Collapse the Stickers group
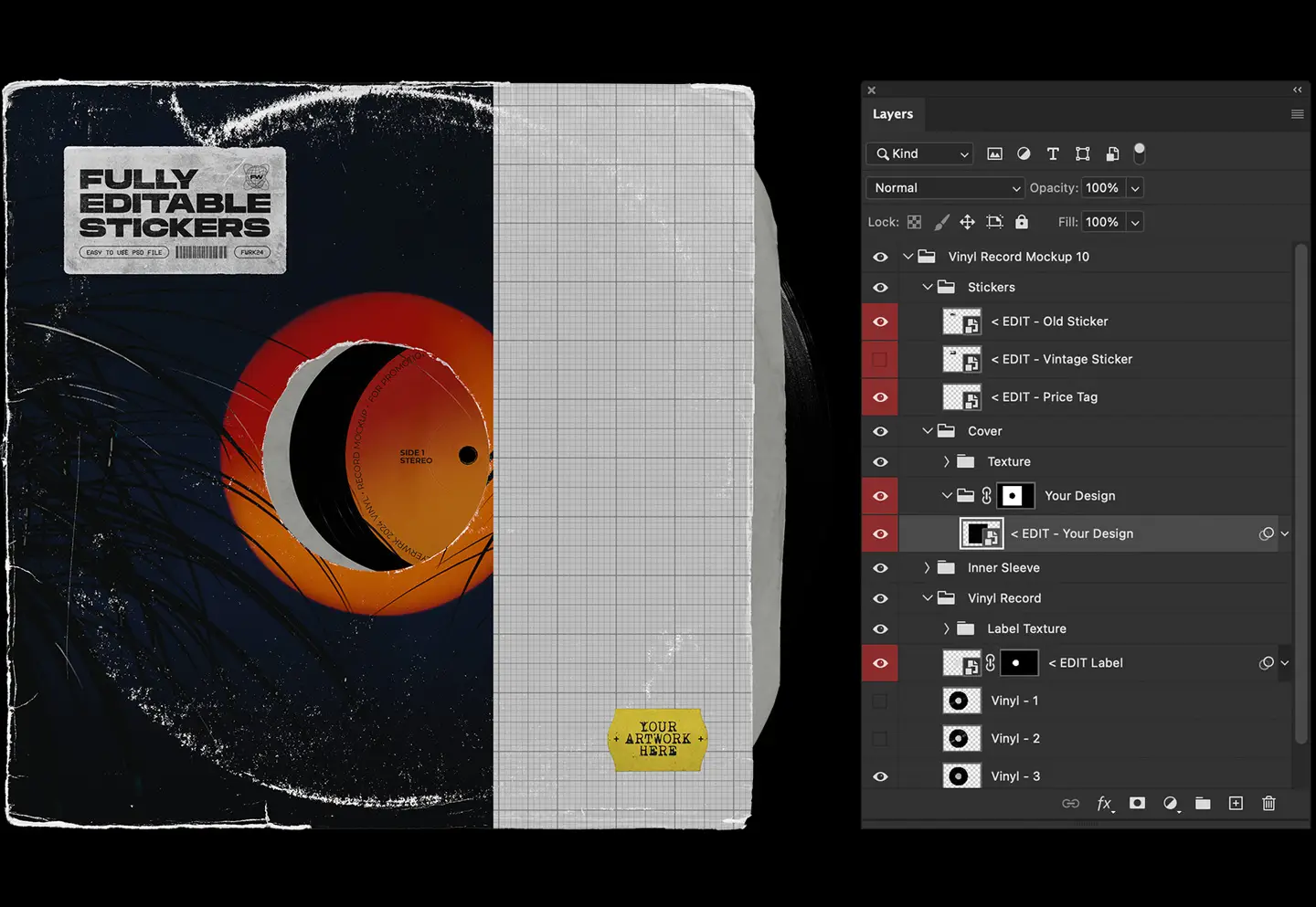The image size is (1316, 907). [928, 287]
